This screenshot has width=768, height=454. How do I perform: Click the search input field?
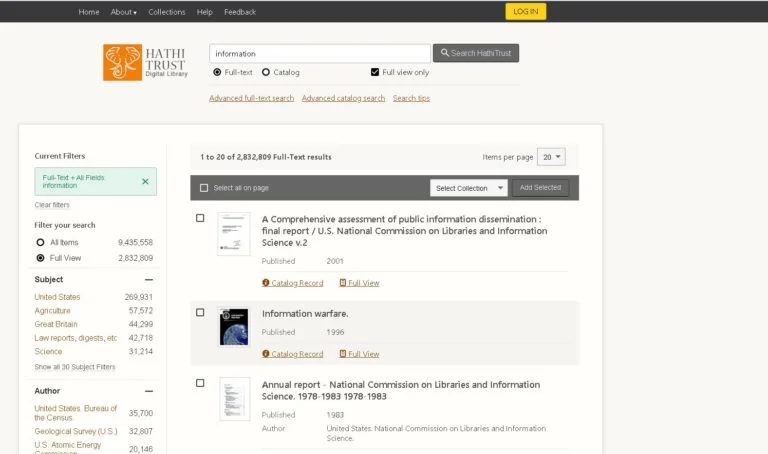[319, 53]
